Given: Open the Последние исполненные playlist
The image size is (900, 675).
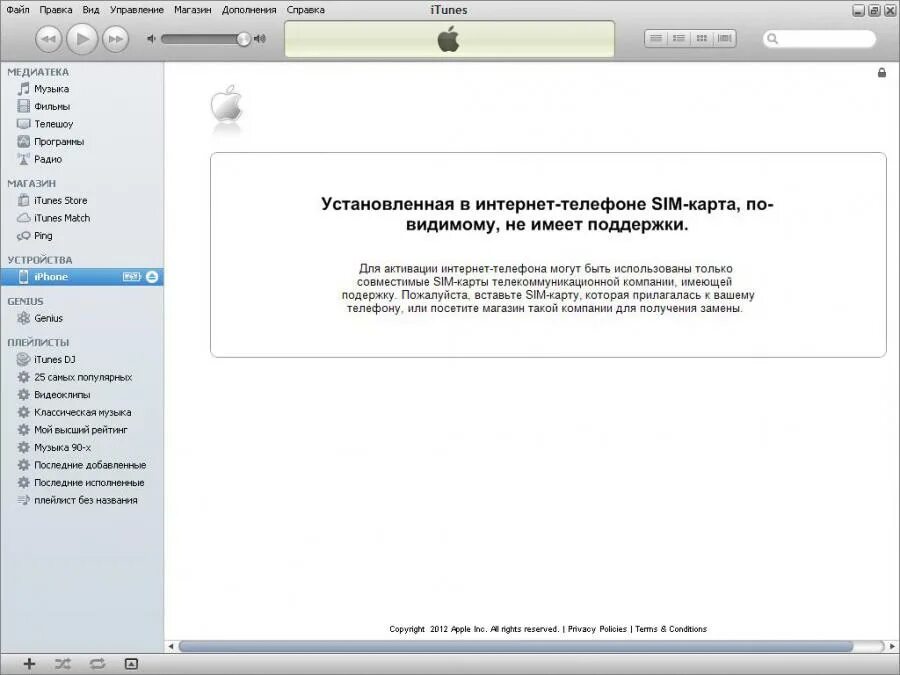Looking at the screenshot, I should tap(82, 483).
